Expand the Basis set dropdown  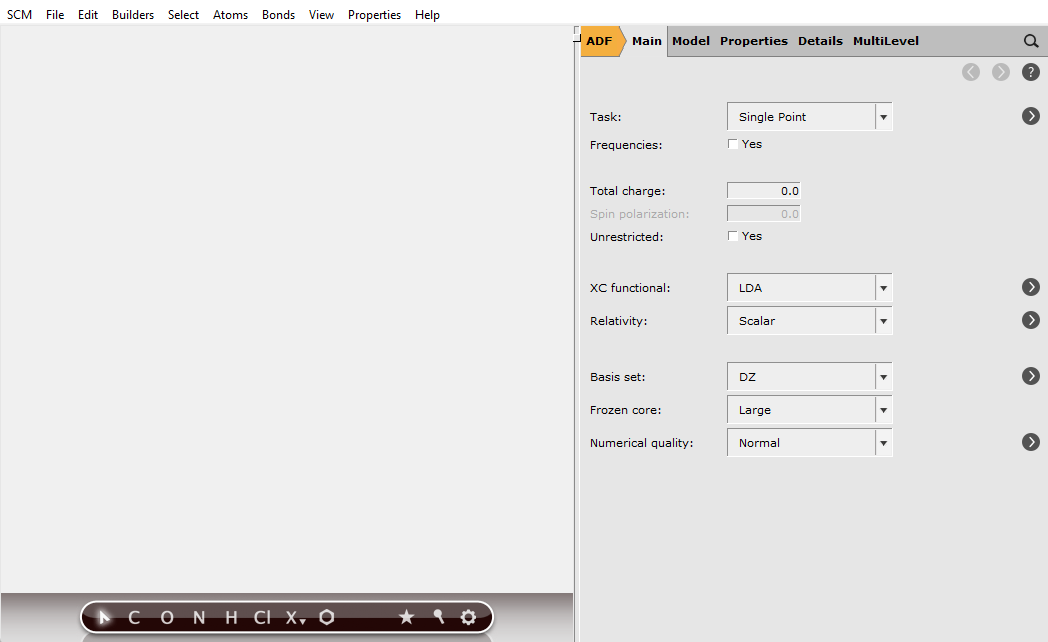click(882, 376)
